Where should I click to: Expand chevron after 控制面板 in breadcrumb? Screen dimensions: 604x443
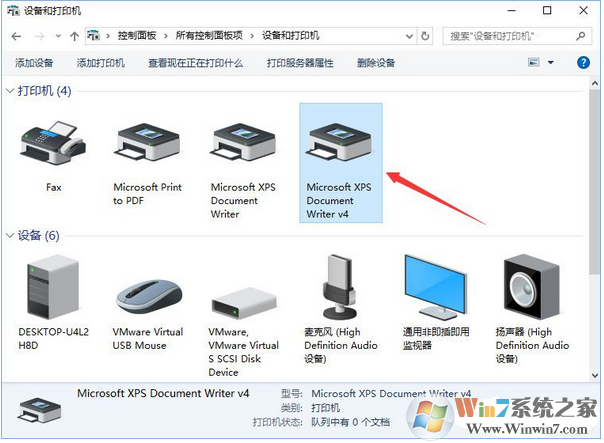point(166,36)
